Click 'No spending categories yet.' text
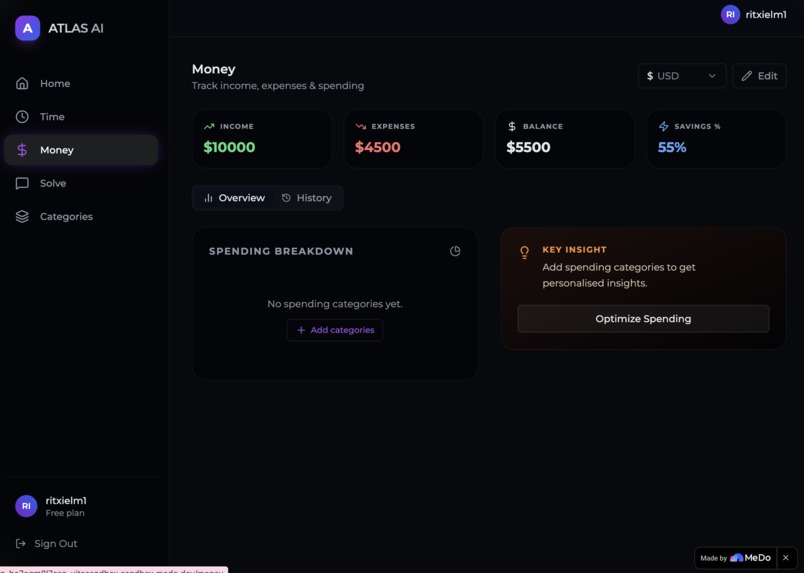Image resolution: width=804 pixels, height=573 pixels. 335,304
